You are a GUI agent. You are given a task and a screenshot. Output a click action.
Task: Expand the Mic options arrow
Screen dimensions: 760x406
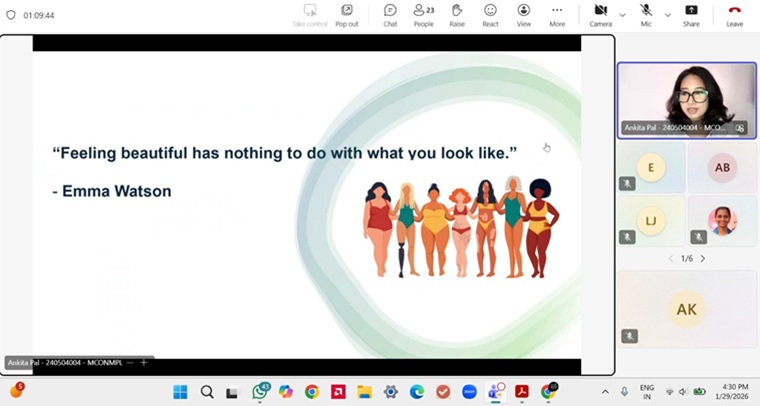point(667,15)
